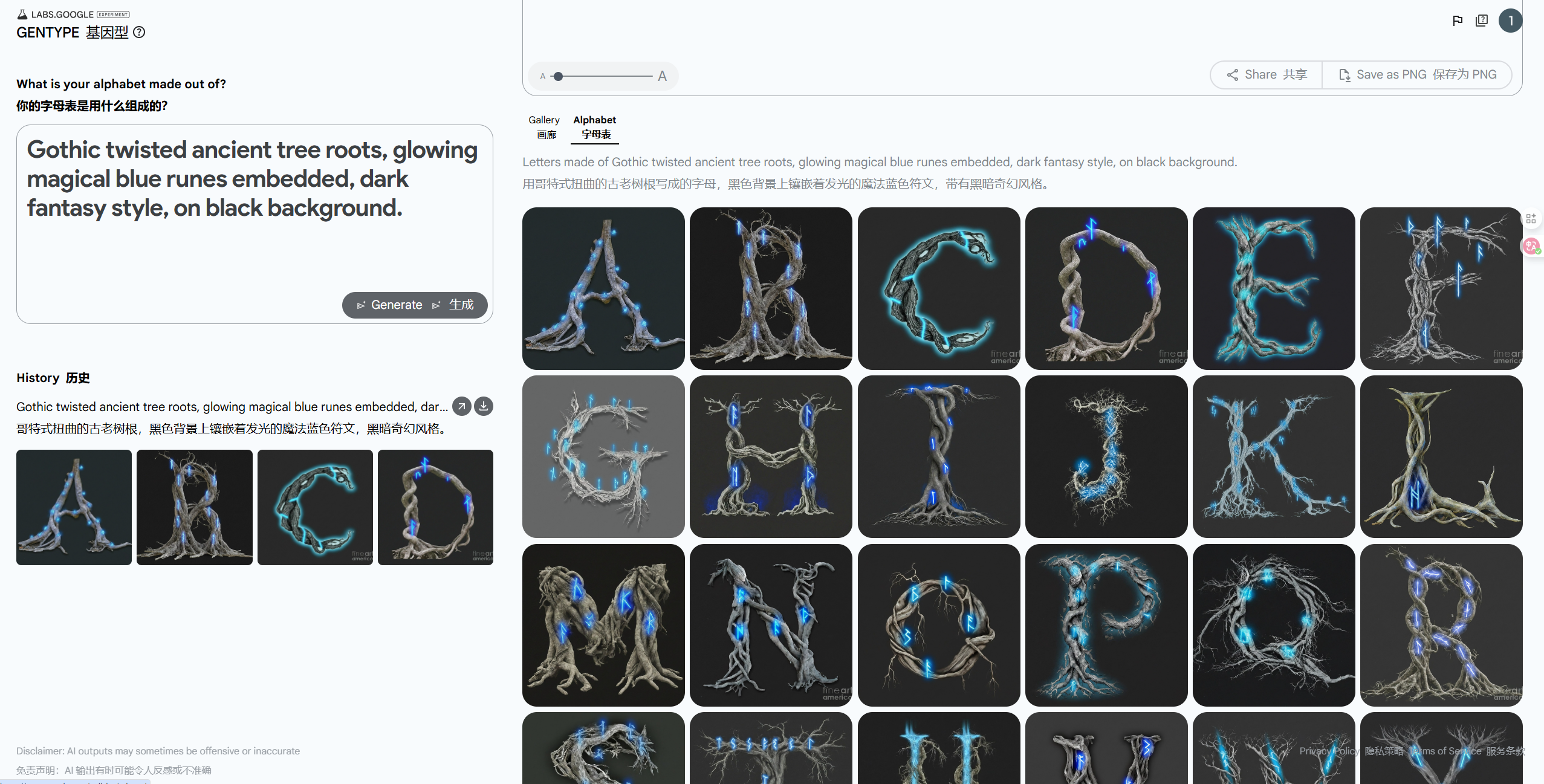Select the glowing letter C tile in grid
The height and width of the screenshot is (784, 1544).
click(x=938, y=288)
